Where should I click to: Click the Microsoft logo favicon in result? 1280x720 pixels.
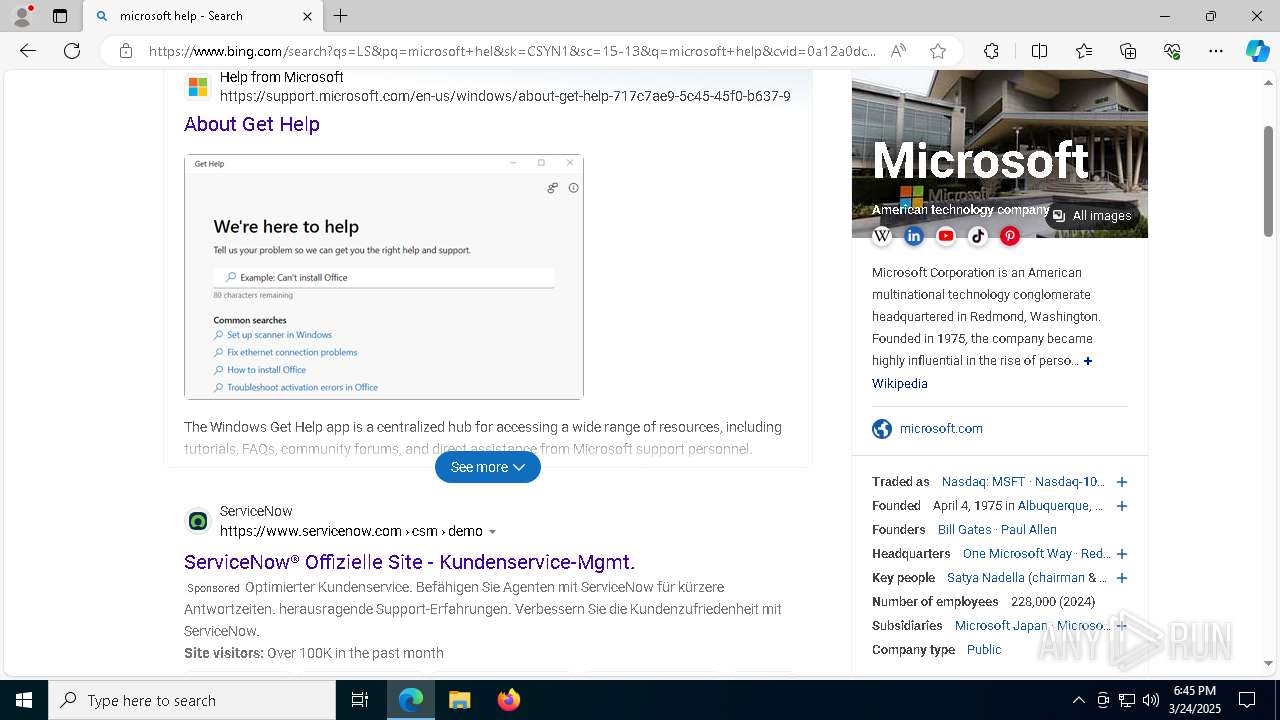click(198, 87)
